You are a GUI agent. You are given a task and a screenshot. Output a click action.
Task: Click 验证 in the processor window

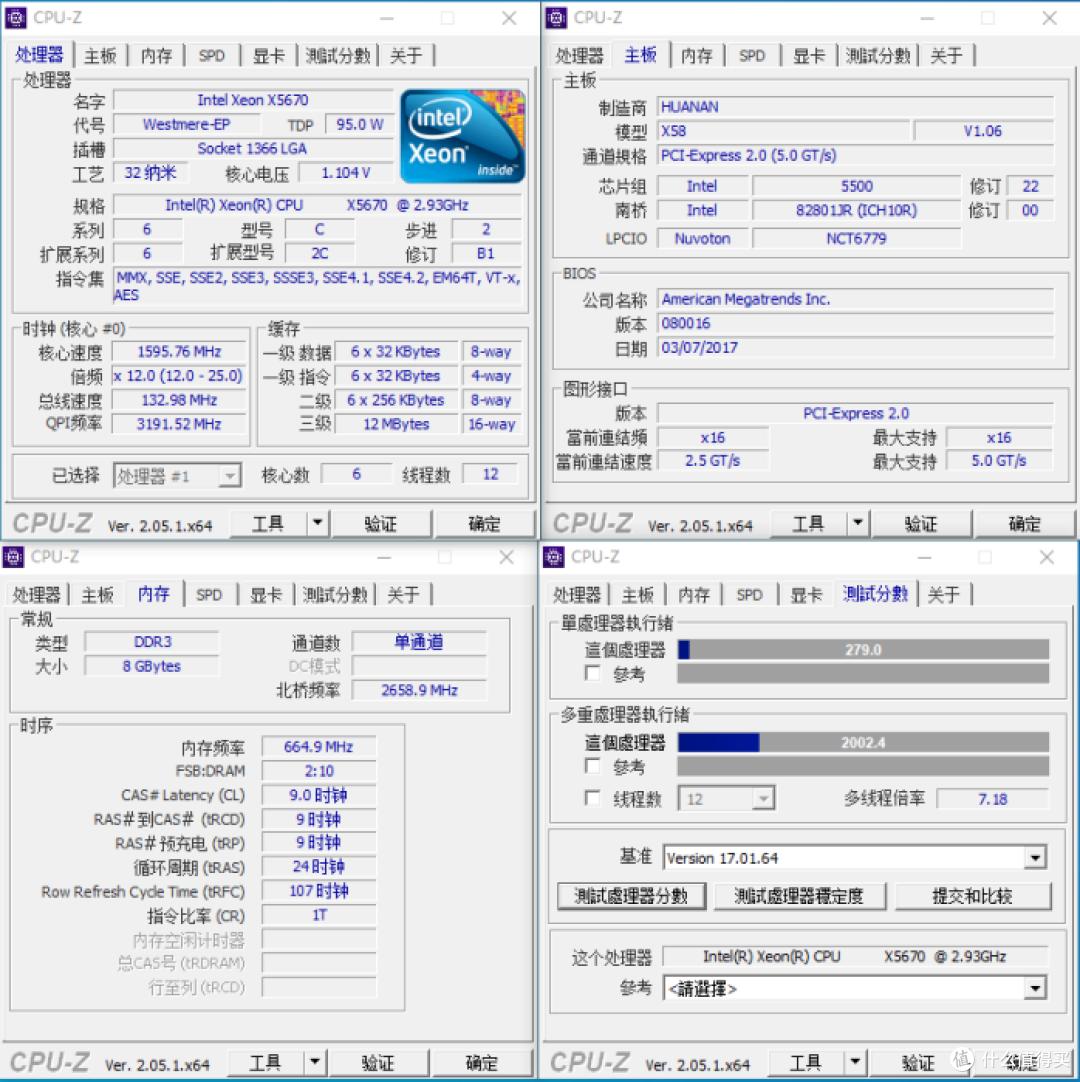pyautogui.click(x=382, y=522)
